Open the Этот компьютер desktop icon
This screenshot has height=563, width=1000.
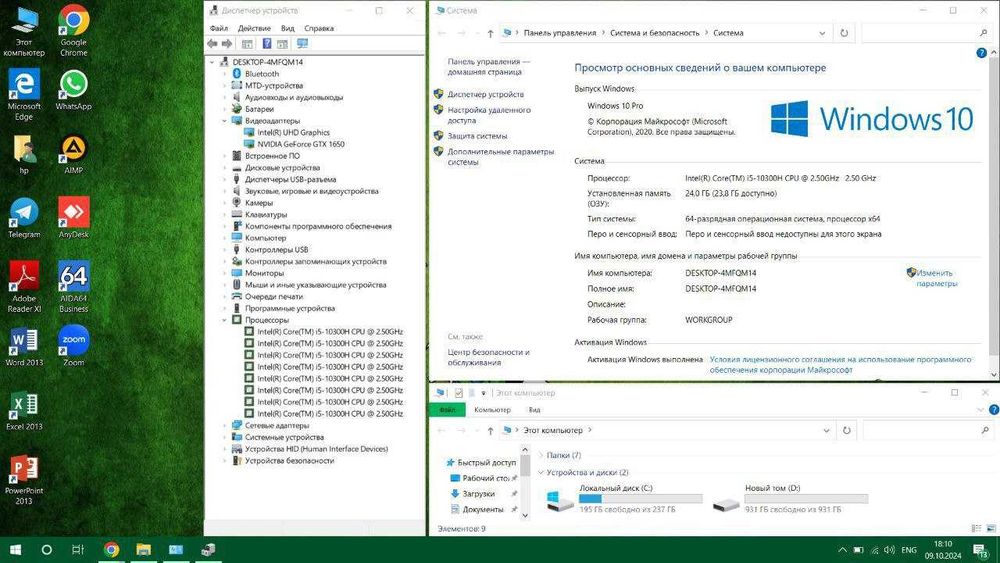tap(24, 31)
